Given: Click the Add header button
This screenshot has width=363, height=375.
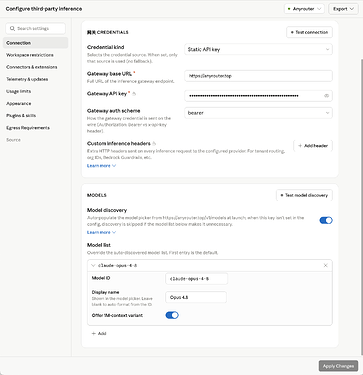Looking at the screenshot, I should (x=313, y=146).
